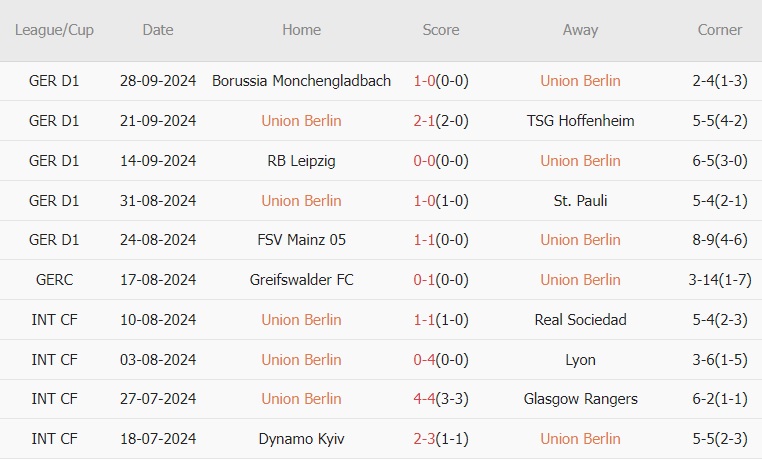Open the FSV Mainz 05 team link
Screen dimensions: 762x470
click(301, 240)
